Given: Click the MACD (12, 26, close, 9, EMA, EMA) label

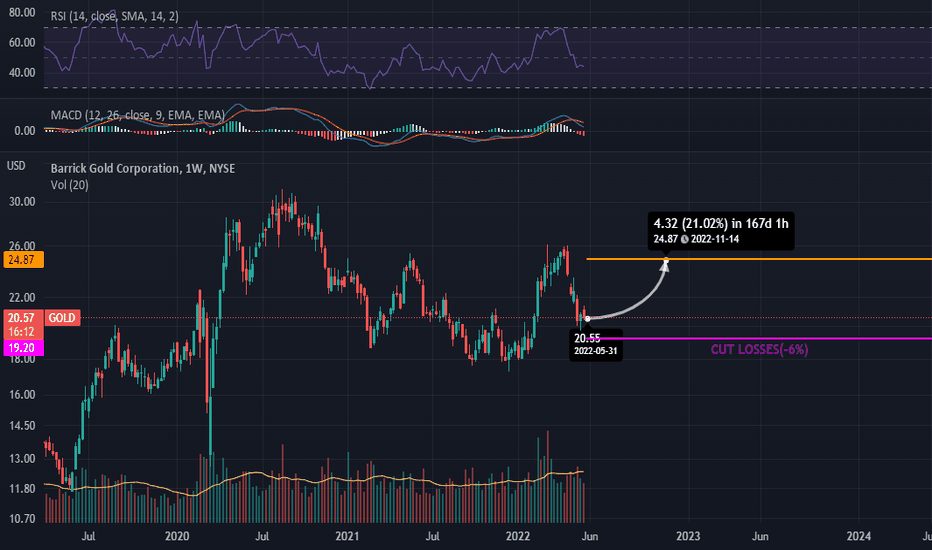Looking at the screenshot, I should pyautogui.click(x=137, y=115).
